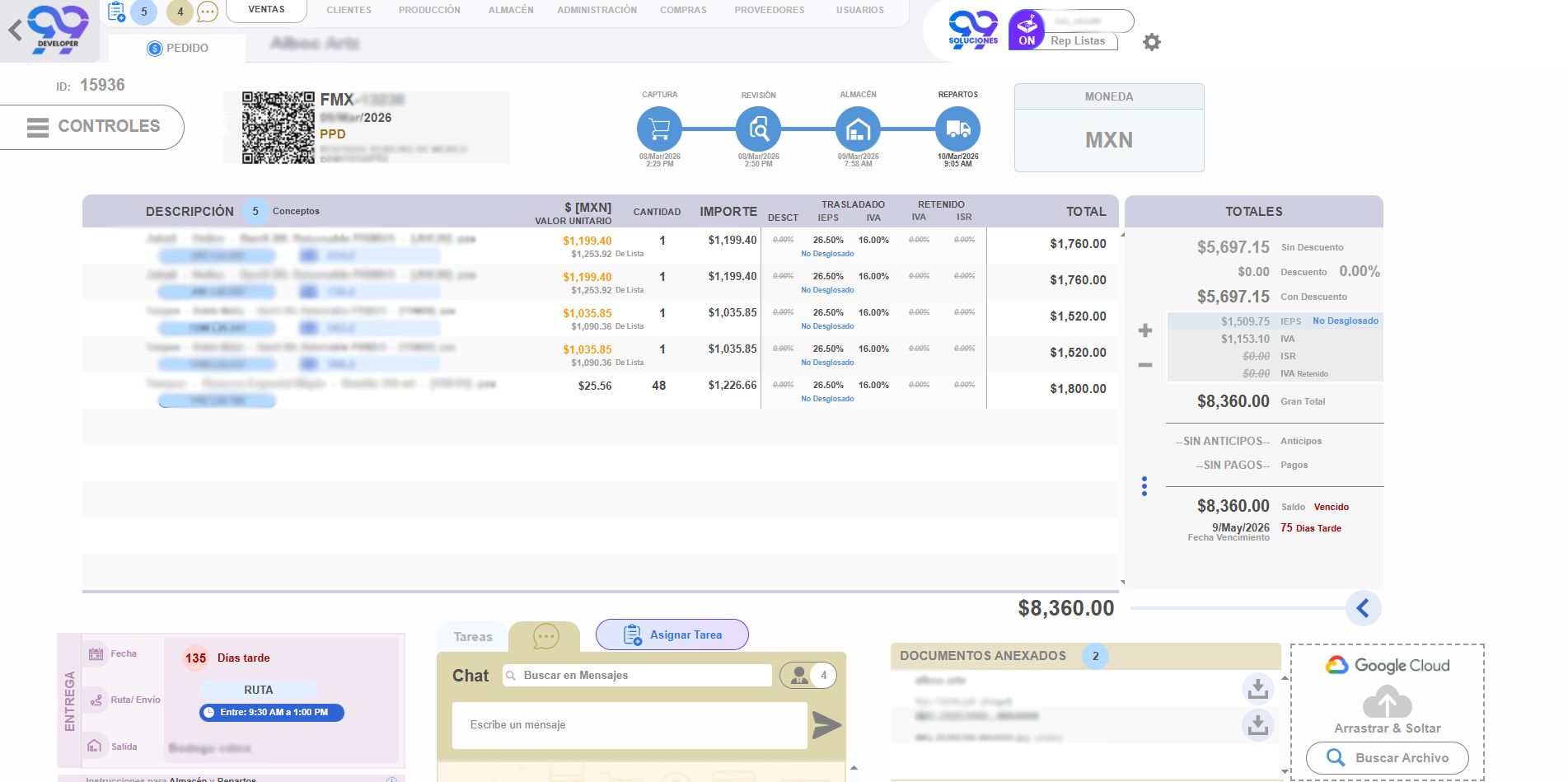1568x782 pixels.
Task: Open the CLIENTES menu
Action: pos(349,10)
